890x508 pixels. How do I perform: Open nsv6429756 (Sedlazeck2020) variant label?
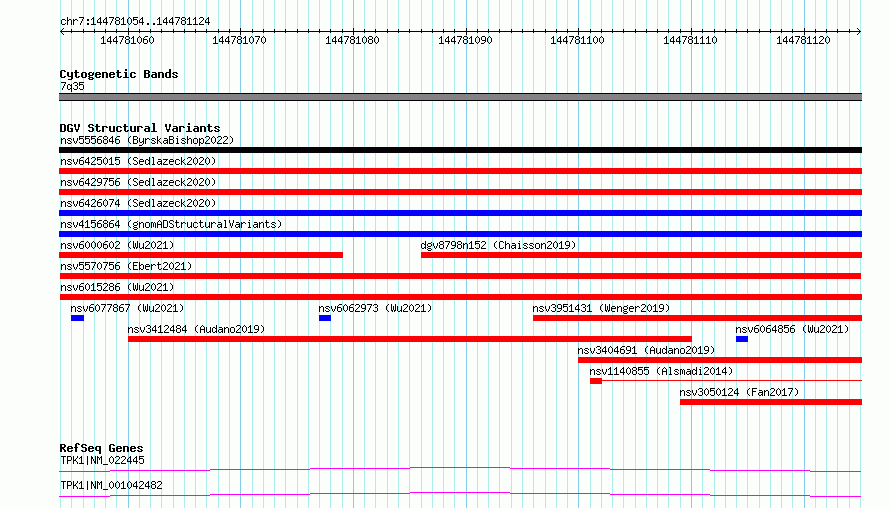tap(138, 182)
